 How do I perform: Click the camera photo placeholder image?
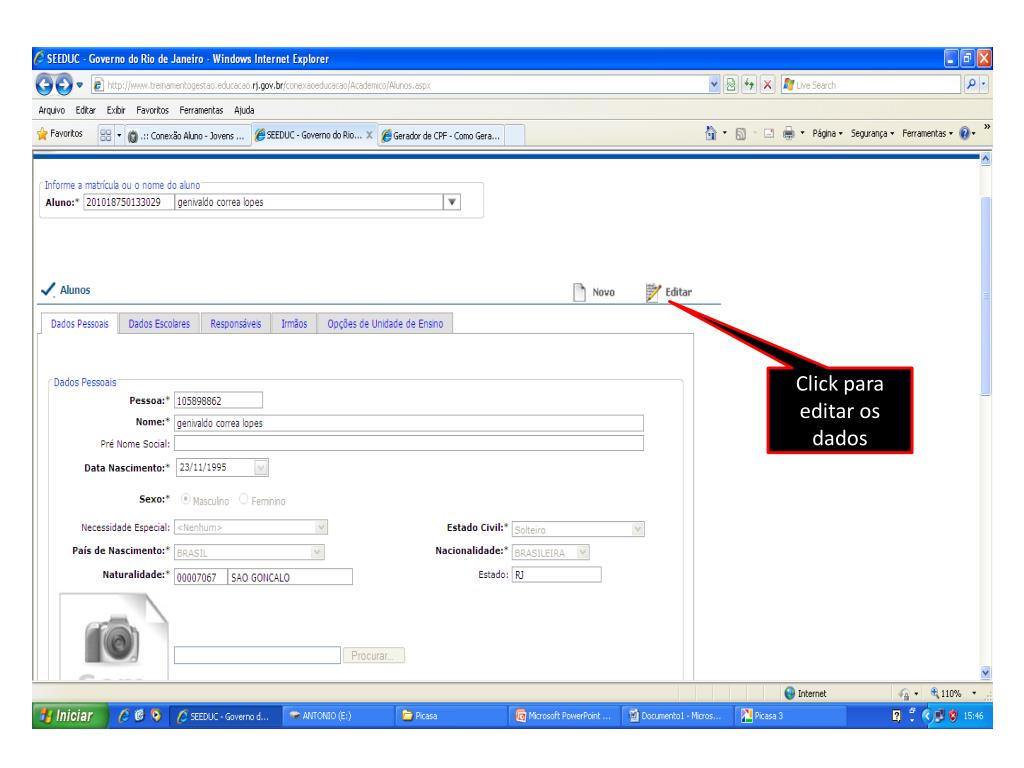click(x=114, y=637)
